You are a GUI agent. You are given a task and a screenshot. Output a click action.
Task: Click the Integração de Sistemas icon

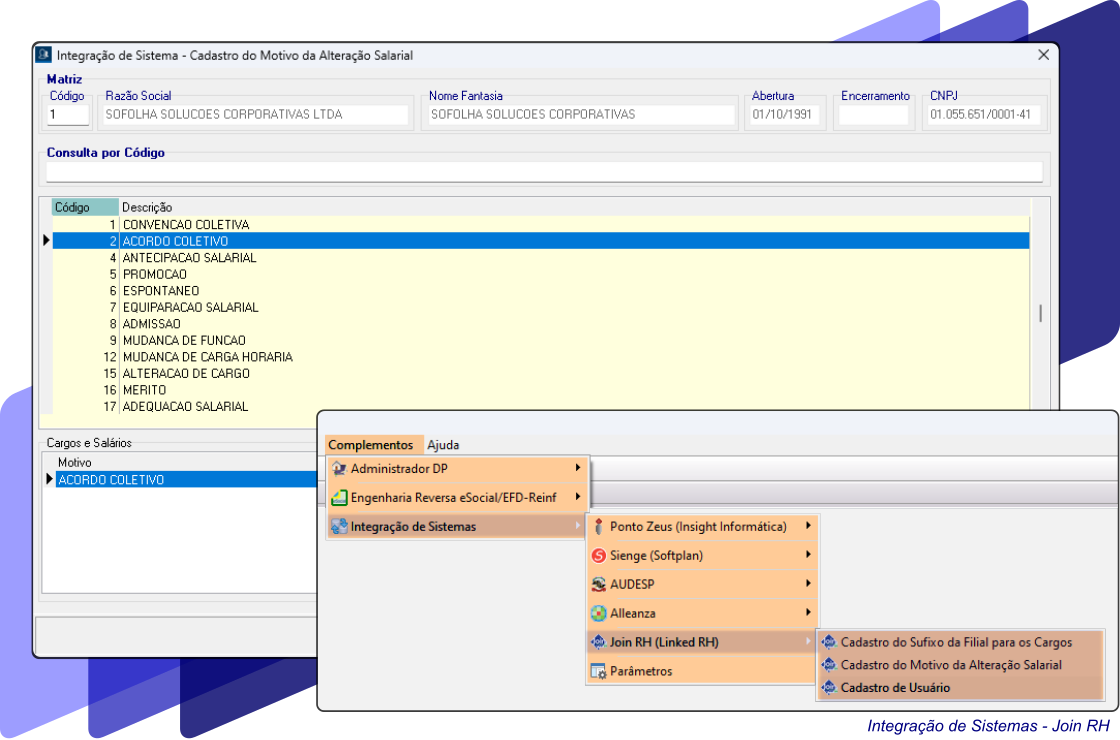coord(339,526)
